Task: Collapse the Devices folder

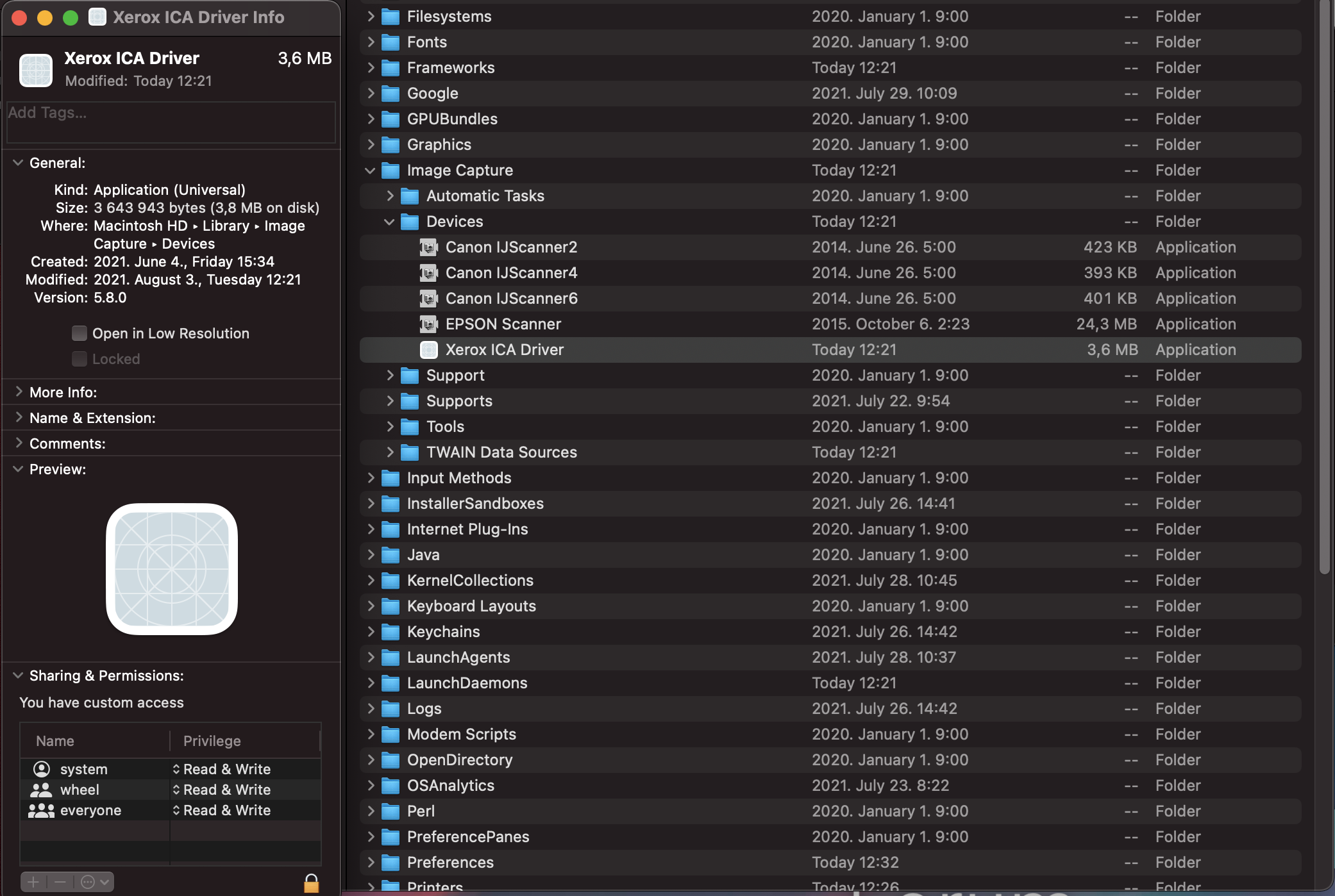Action: click(389, 222)
